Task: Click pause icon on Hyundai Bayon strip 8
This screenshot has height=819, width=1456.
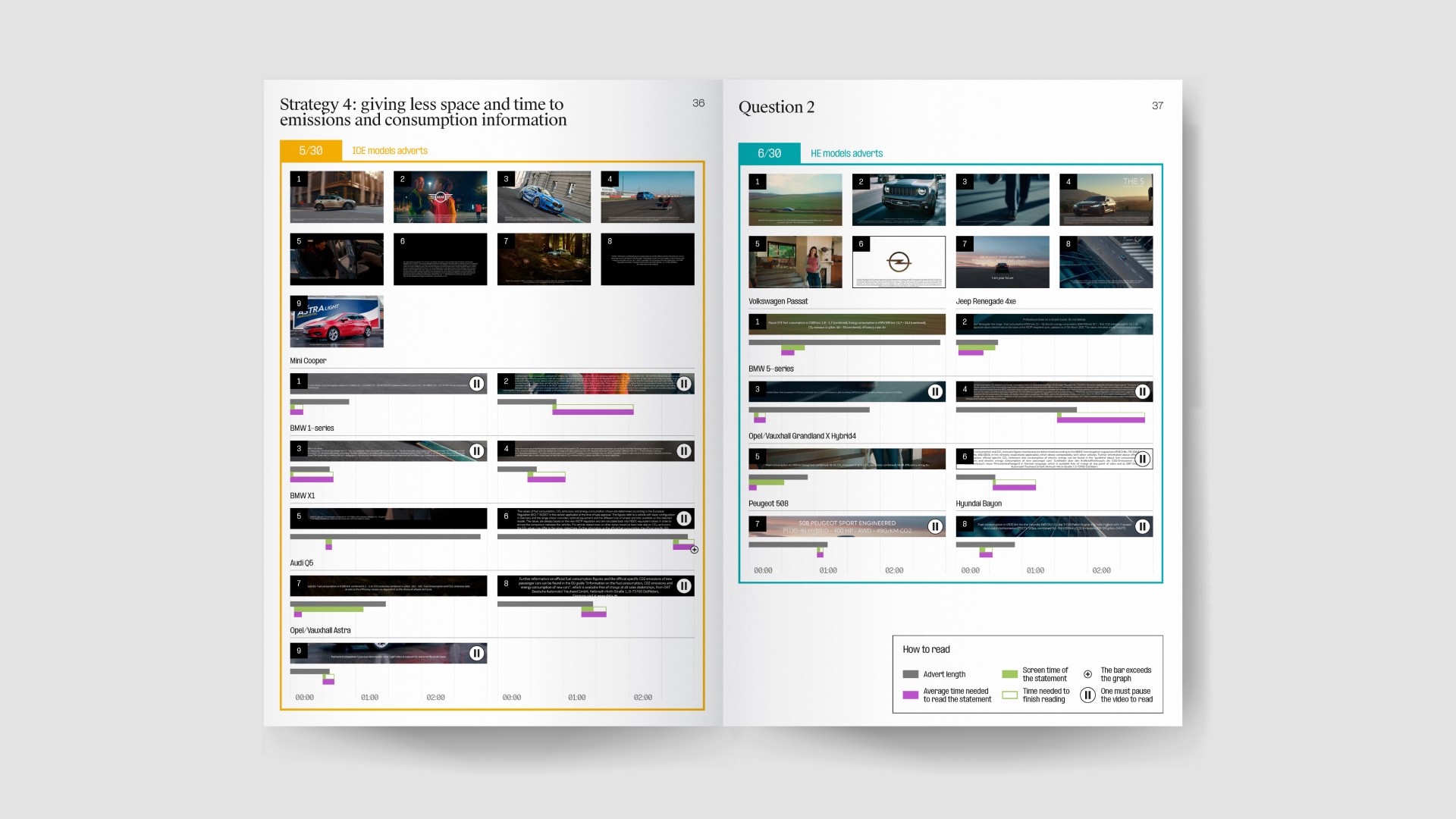Action: point(1143,526)
